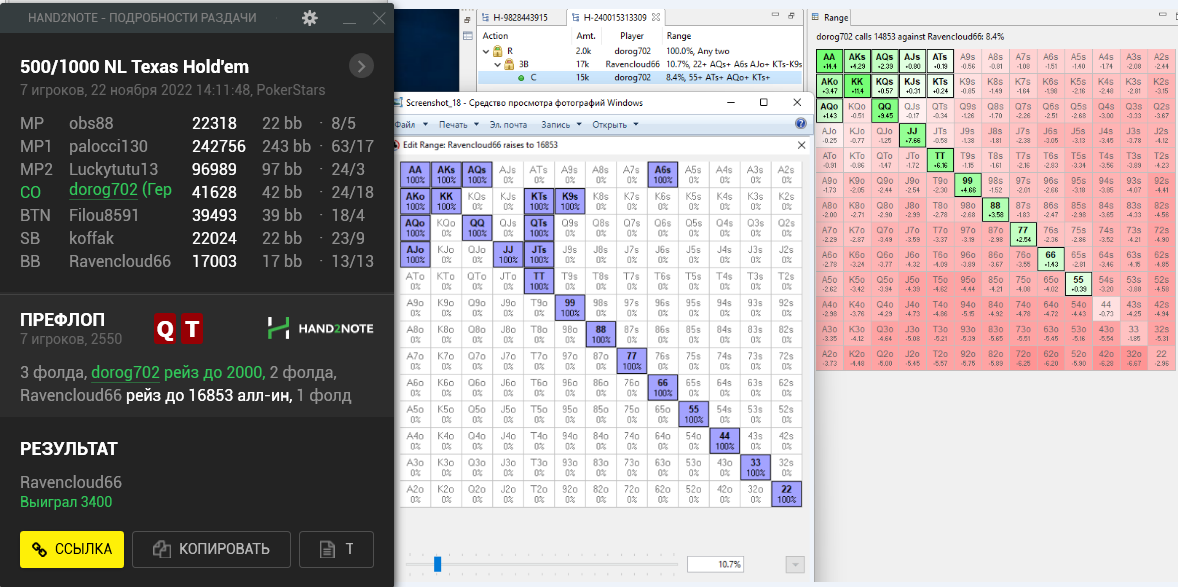Screen dimensions: 1178x587
Task: Click Выиграл 3400 result text
Action: [x=67, y=501]
